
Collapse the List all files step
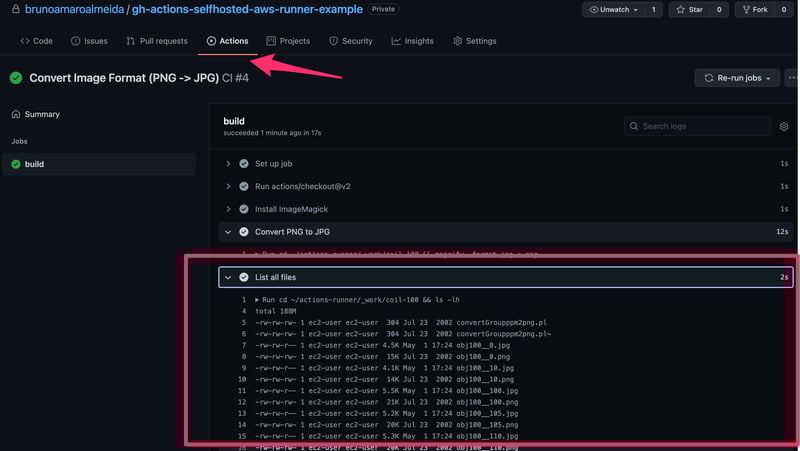[228, 277]
